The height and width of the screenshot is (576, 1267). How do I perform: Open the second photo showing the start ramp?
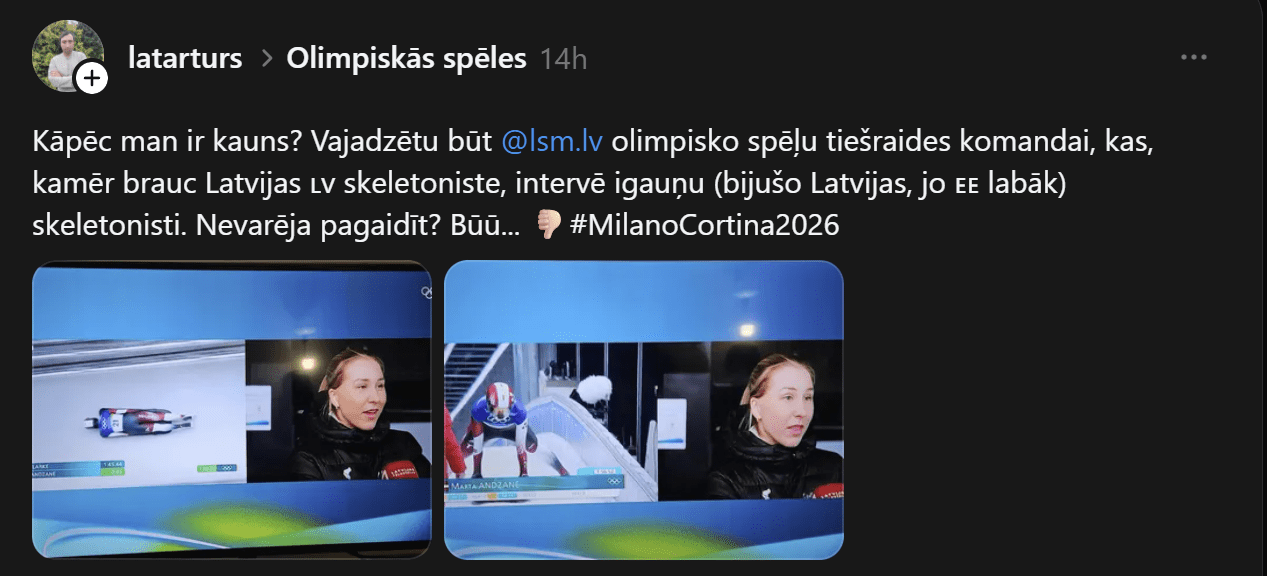point(643,409)
